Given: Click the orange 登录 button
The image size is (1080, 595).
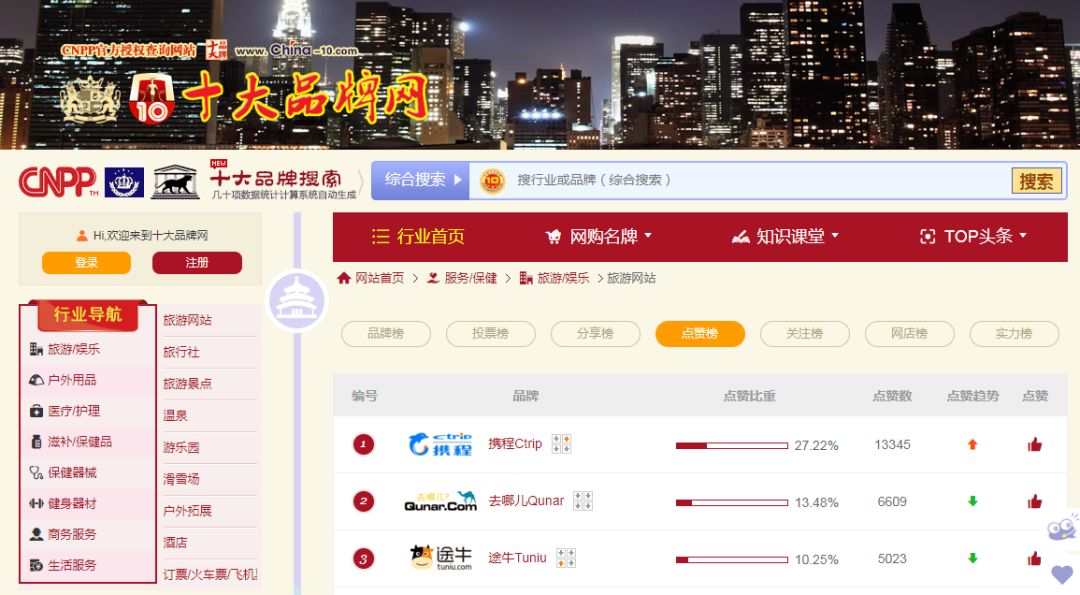Looking at the screenshot, I should (86, 262).
